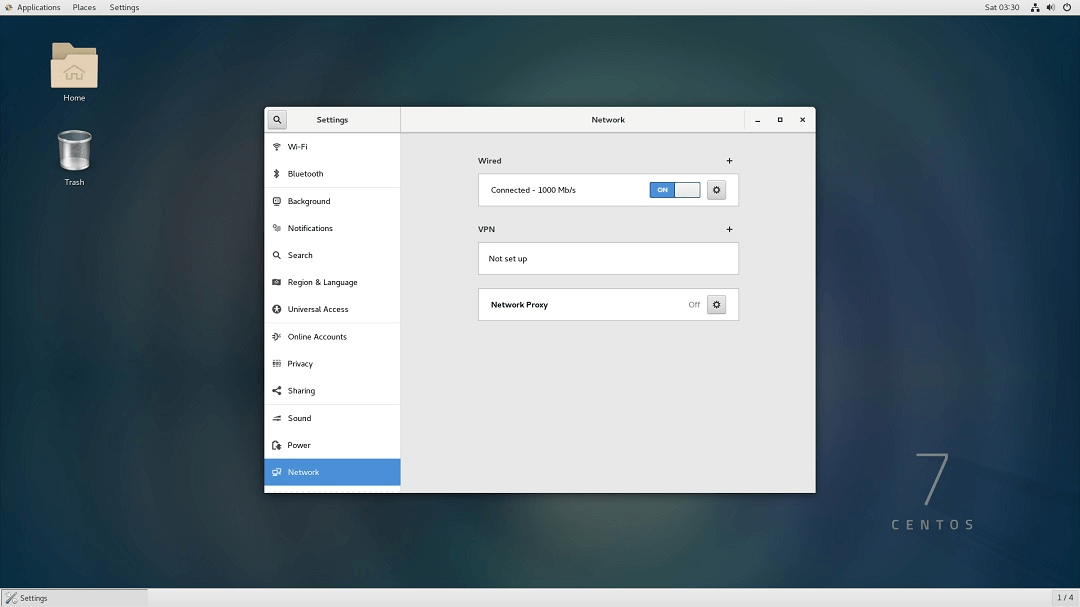This screenshot has width=1080, height=607.
Task: Click the Background icon in sidebar
Action: pos(276,201)
